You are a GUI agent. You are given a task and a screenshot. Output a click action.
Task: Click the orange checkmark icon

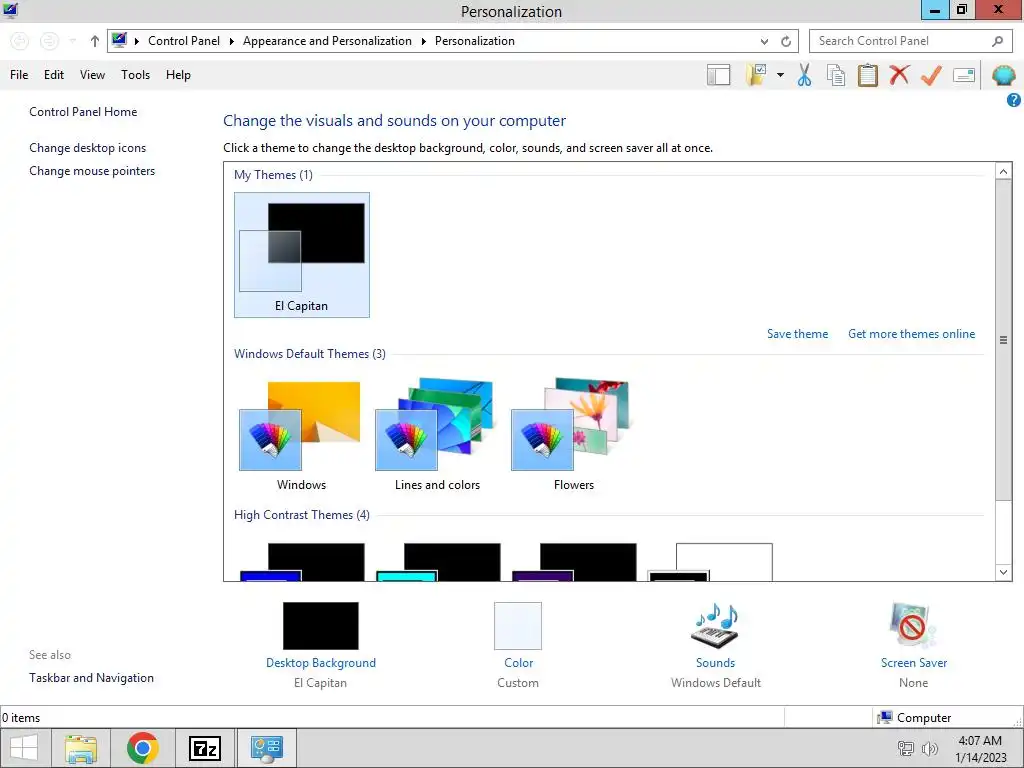[931, 75]
